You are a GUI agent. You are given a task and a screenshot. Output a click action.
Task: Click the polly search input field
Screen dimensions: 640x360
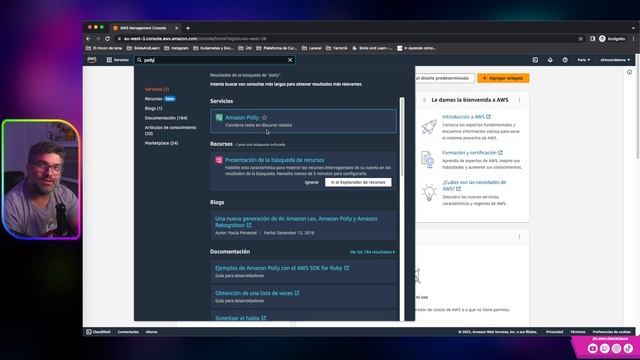click(x=214, y=60)
